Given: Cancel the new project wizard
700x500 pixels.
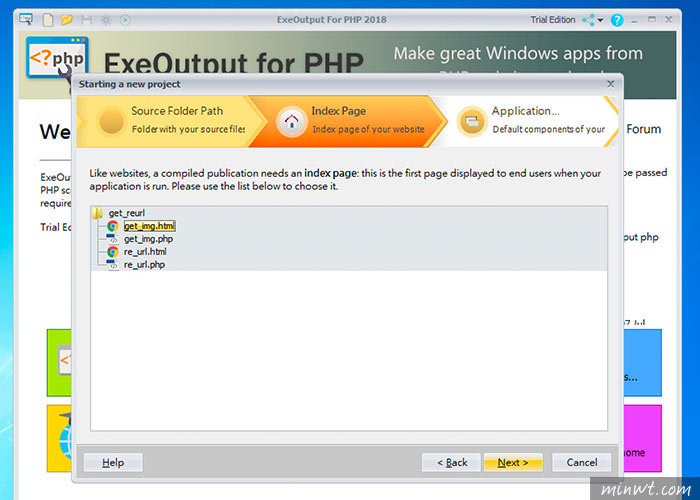Looking at the screenshot, I should pyautogui.click(x=581, y=462).
